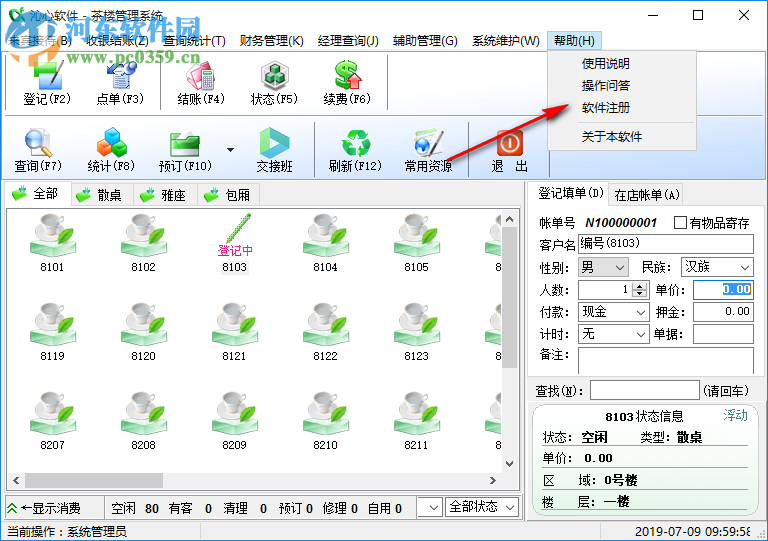Open the 点单(F3) ordering tool
The image size is (768, 541).
click(120, 82)
